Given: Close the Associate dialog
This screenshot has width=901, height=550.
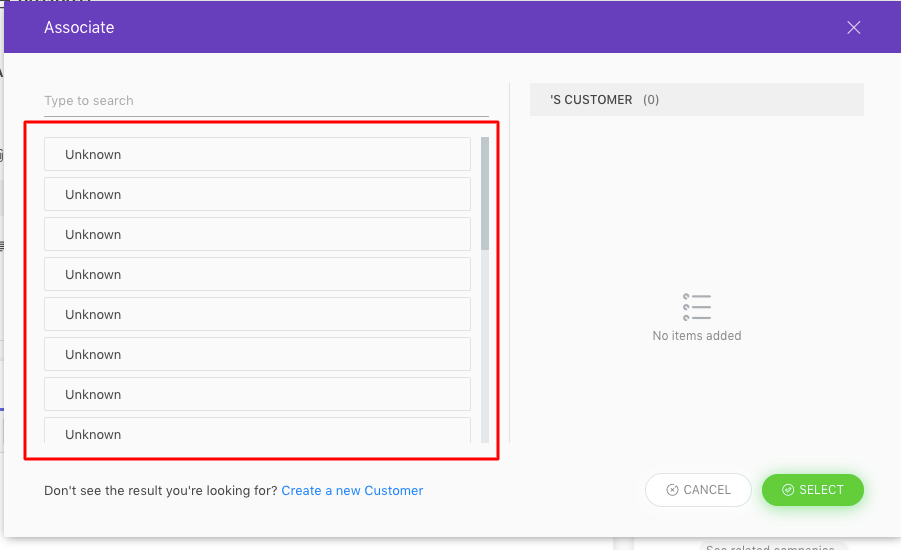Looking at the screenshot, I should click(x=853, y=28).
